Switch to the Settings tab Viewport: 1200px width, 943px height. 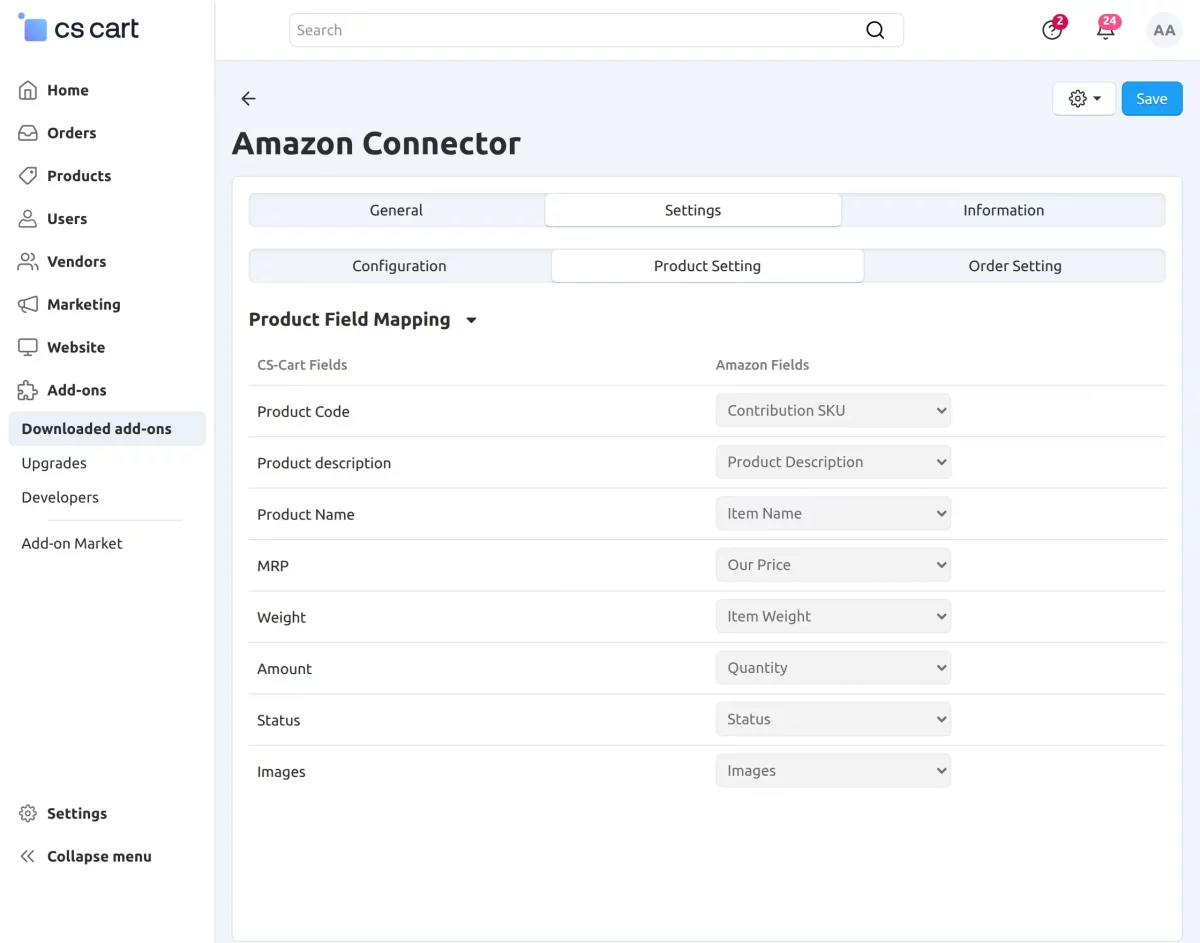[693, 210]
